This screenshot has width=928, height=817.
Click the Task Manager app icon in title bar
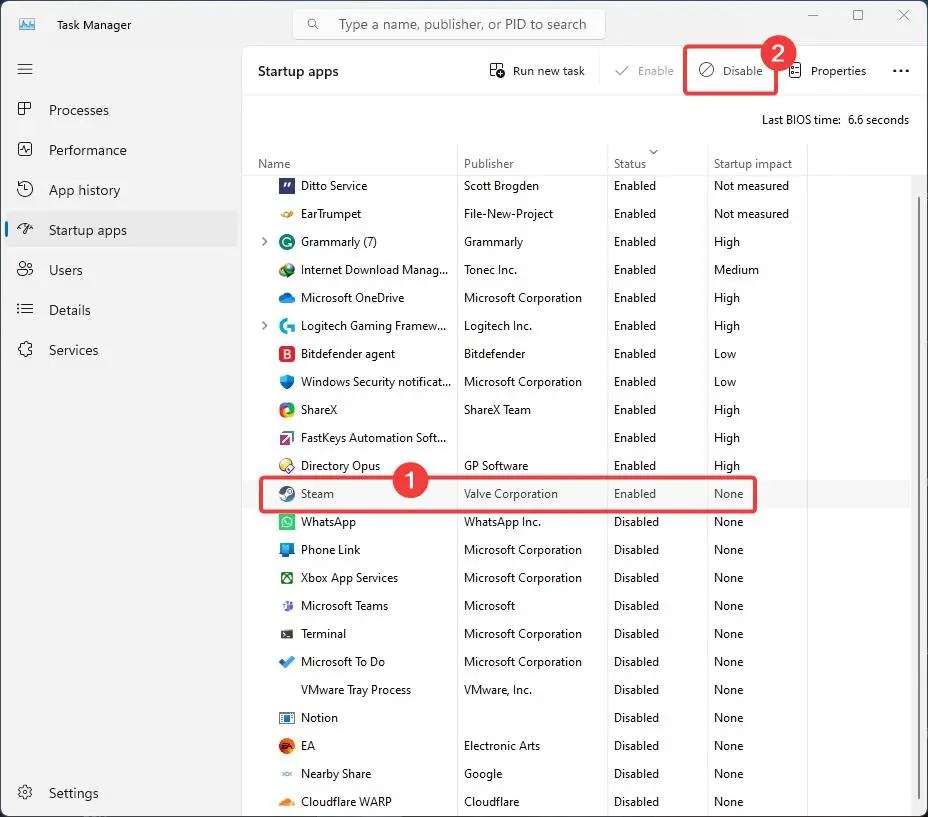click(27, 24)
